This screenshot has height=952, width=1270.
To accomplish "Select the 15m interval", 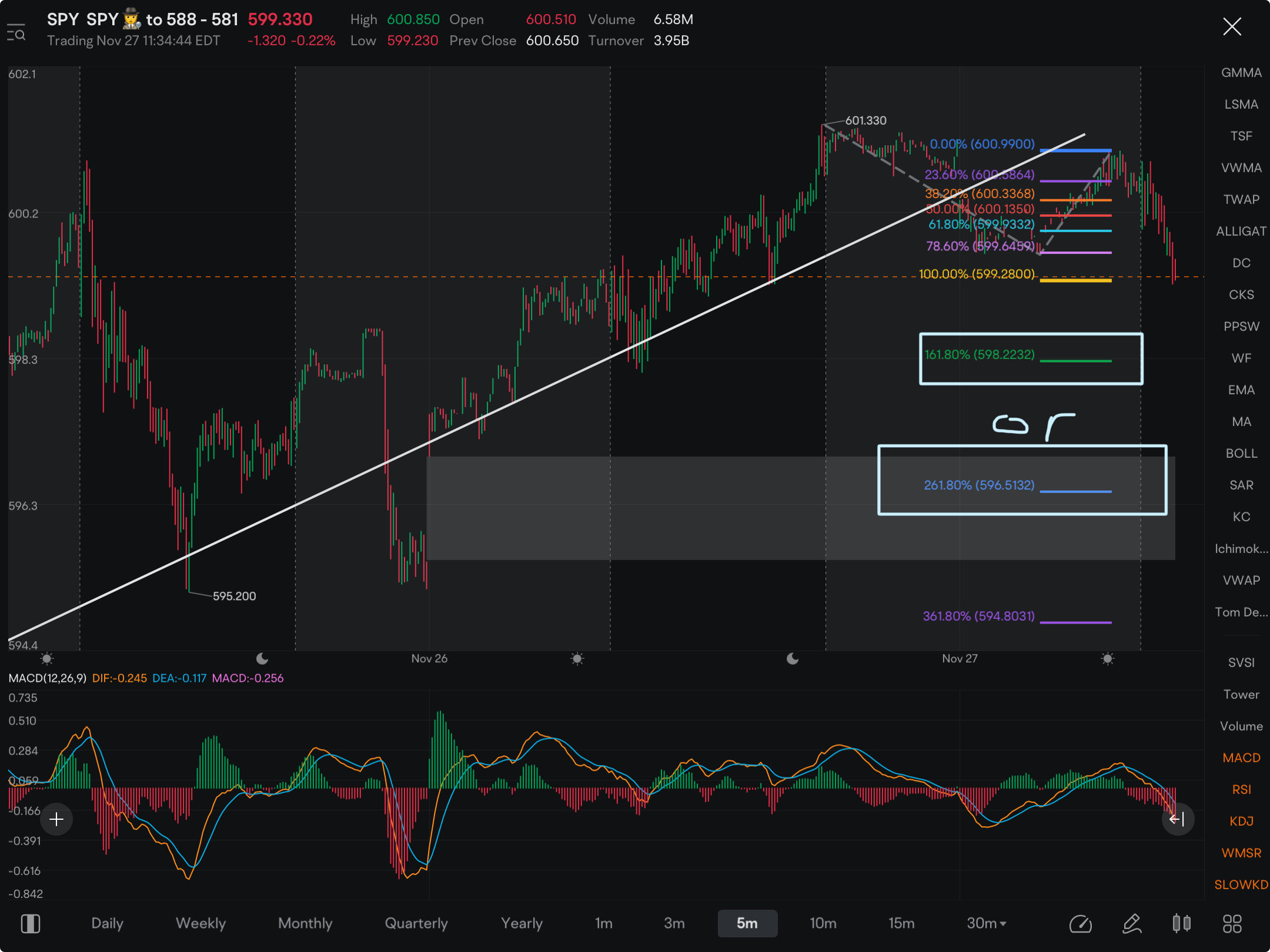I will coord(901,923).
